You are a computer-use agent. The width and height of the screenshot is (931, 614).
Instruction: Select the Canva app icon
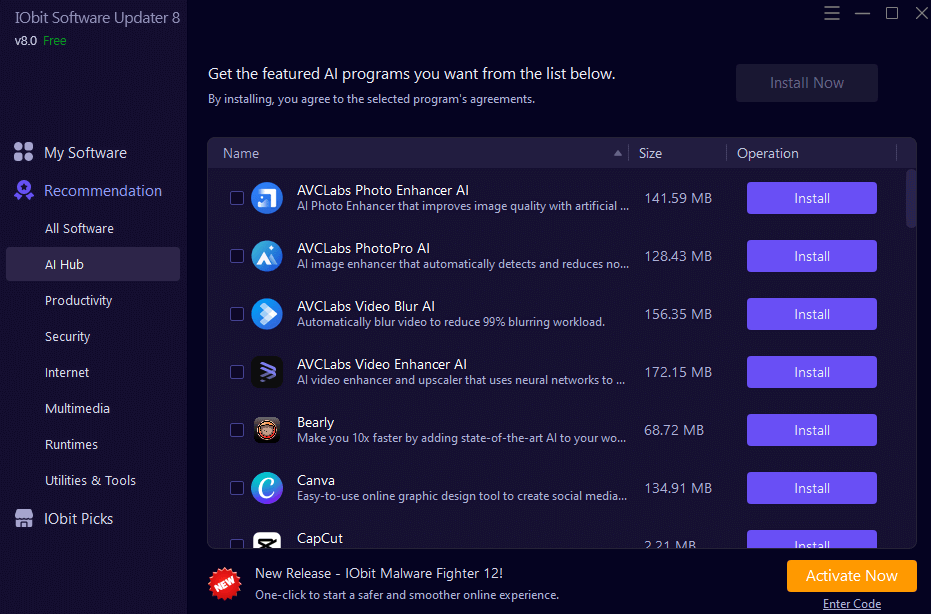pos(267,488)
